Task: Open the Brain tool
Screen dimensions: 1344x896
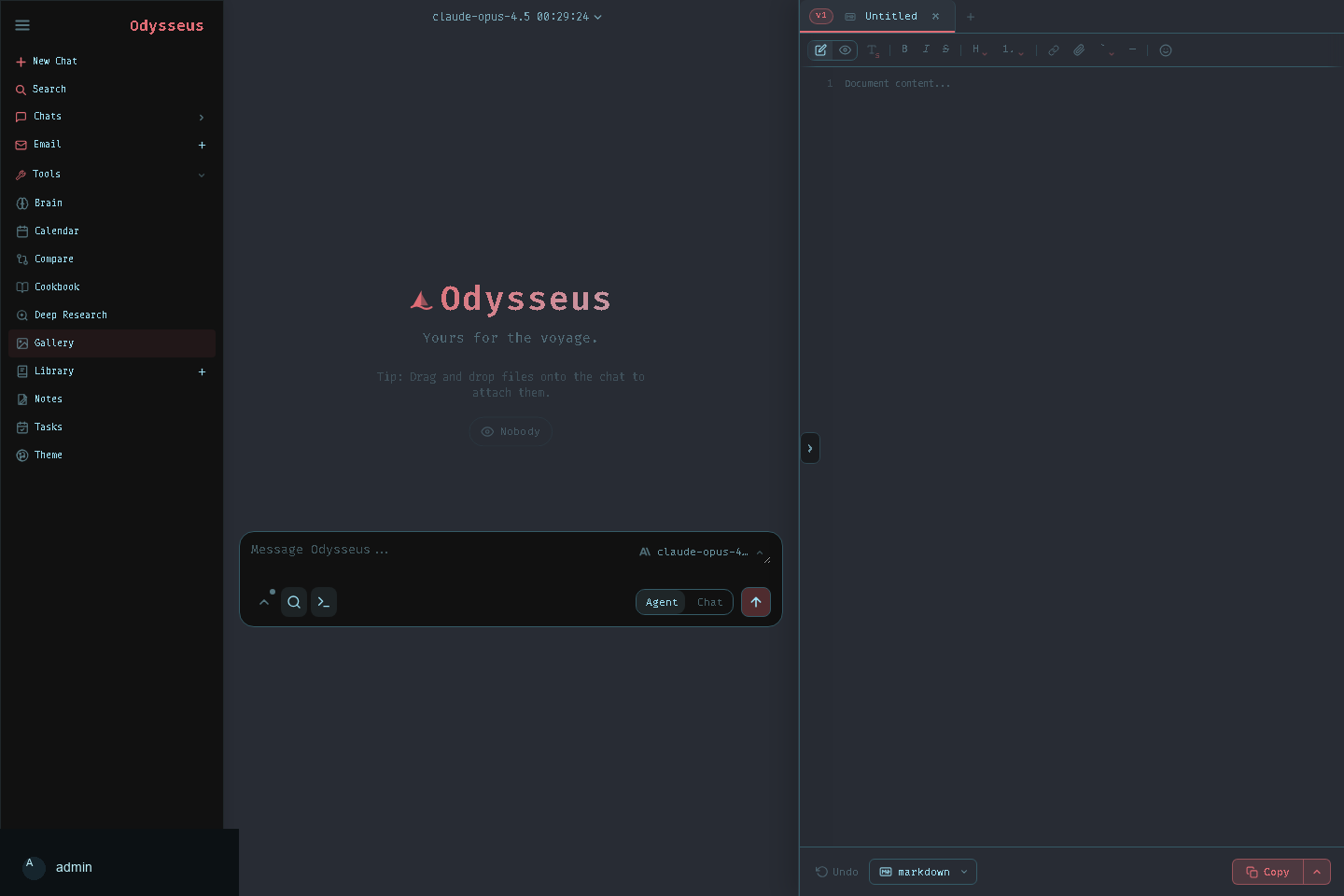Action: click(112, 203)
